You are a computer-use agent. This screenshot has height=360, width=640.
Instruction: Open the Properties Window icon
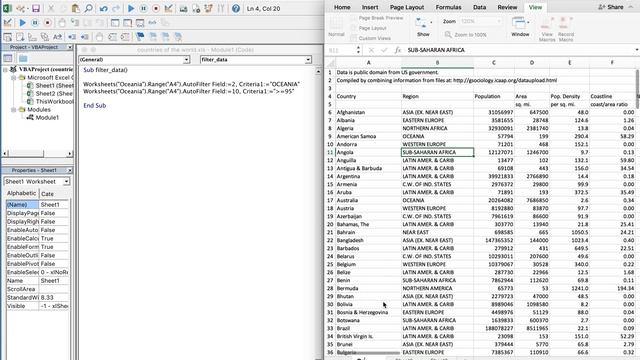pyautogui.click(x=196, y=8)
